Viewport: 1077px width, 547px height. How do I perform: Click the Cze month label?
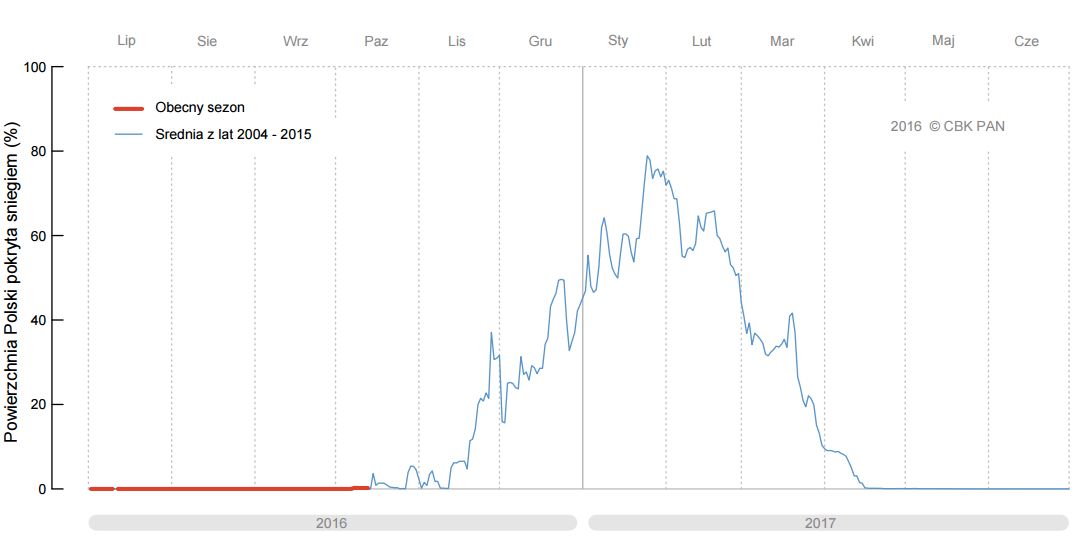click(x=1026, y=41)
